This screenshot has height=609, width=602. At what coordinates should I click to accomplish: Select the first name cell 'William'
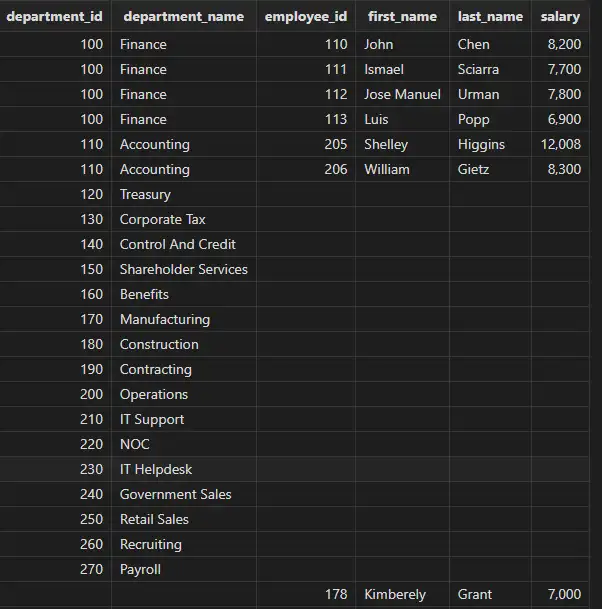click(402, 169)
